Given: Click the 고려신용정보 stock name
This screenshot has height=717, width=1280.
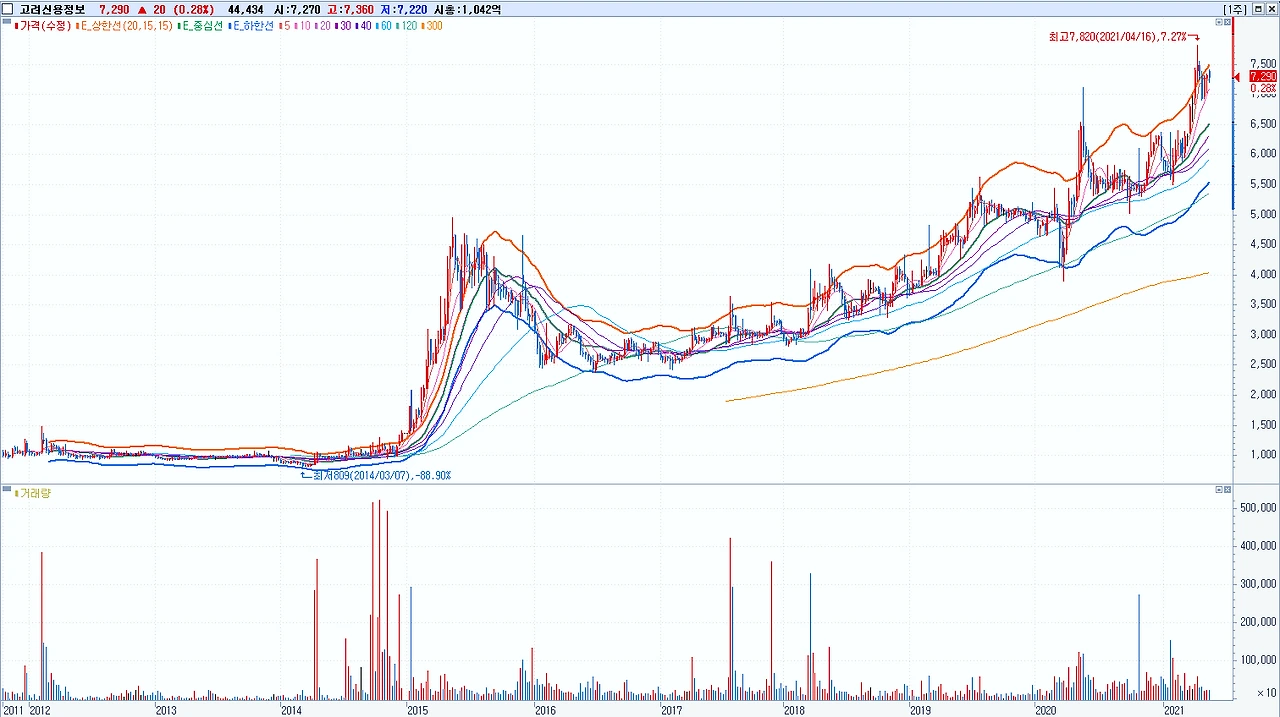Looking at the screenshot, I should pyautogui.click(x=53, y=9).
